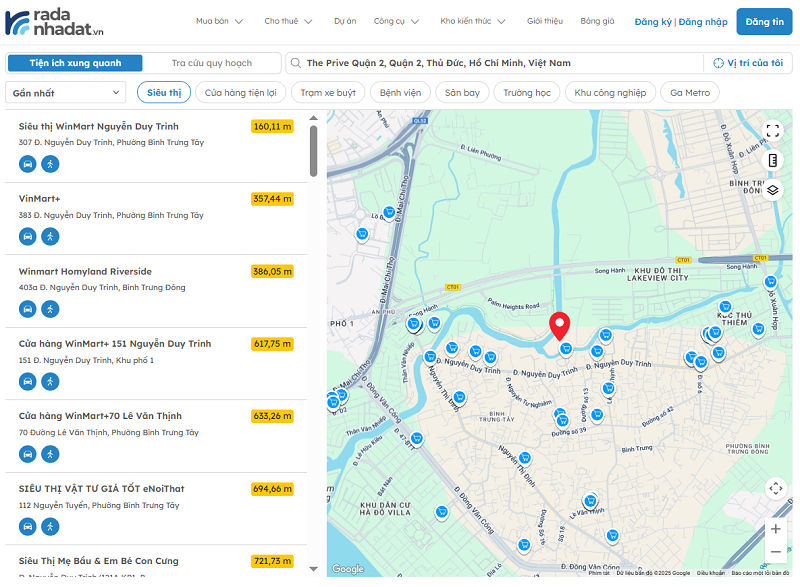Open the map layers selector

(x=773, y=190)
